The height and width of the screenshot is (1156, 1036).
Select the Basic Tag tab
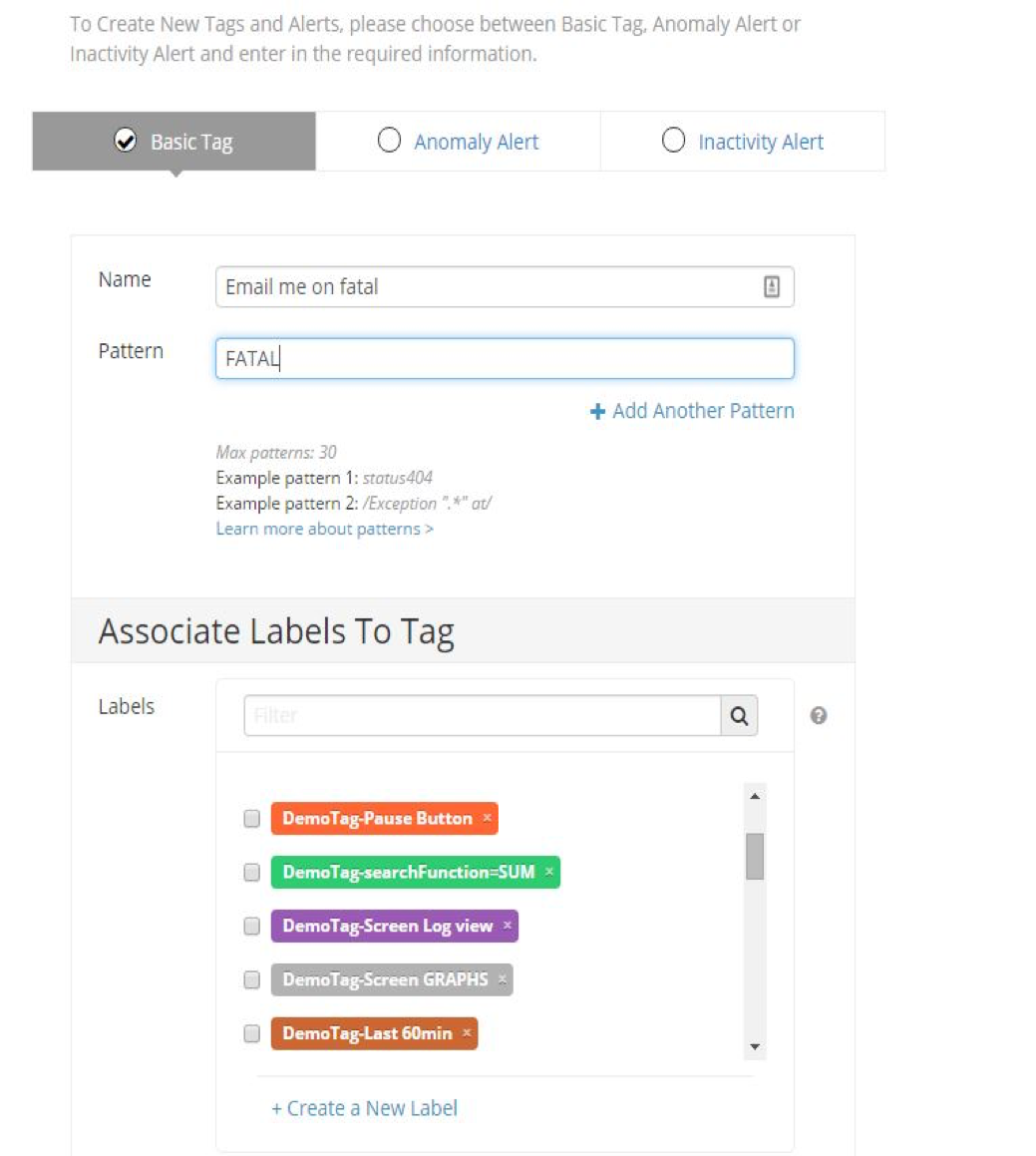pyautogui.click(x=174, y=142)
